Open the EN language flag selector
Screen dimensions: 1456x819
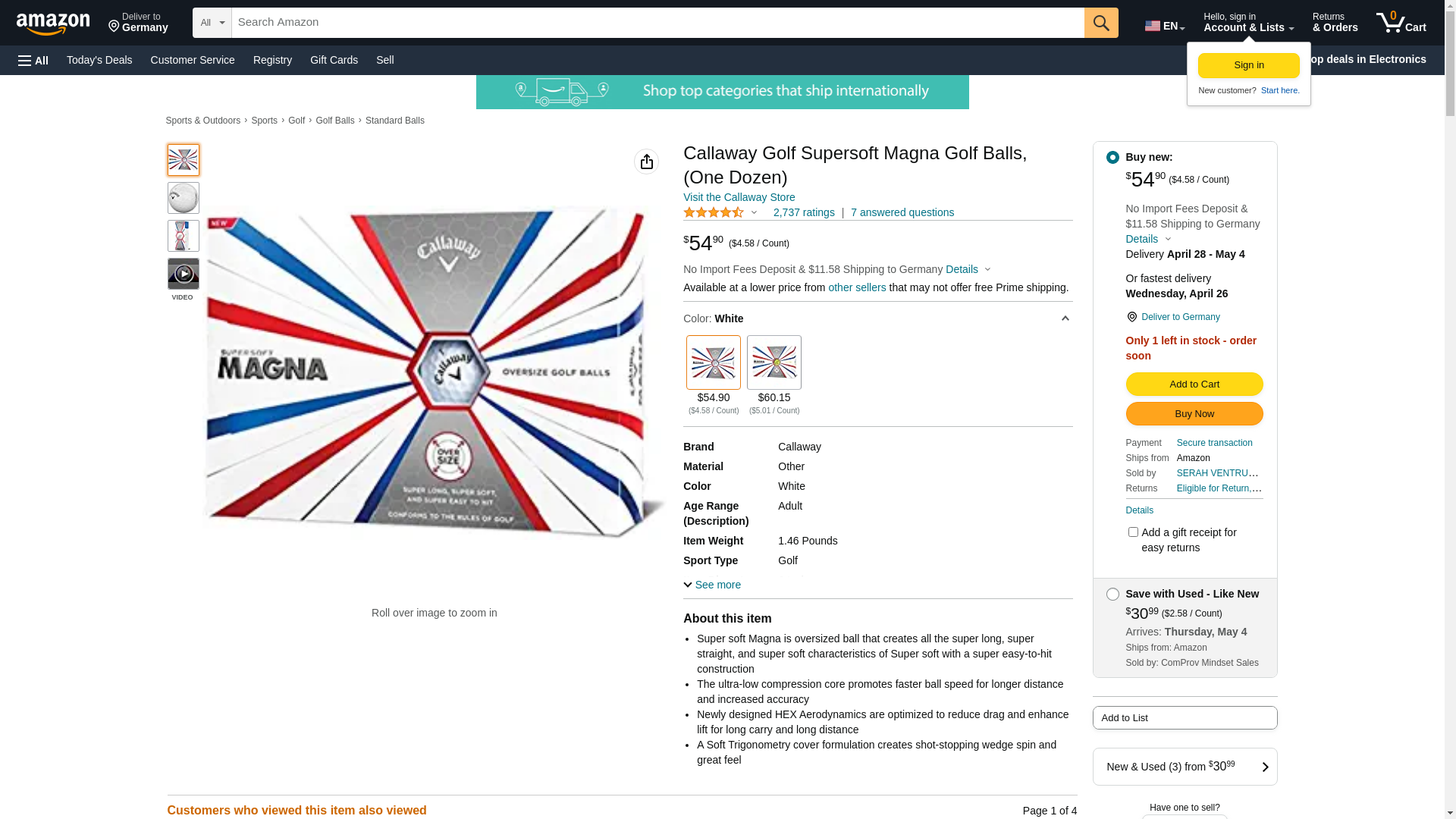point(1164,25)
